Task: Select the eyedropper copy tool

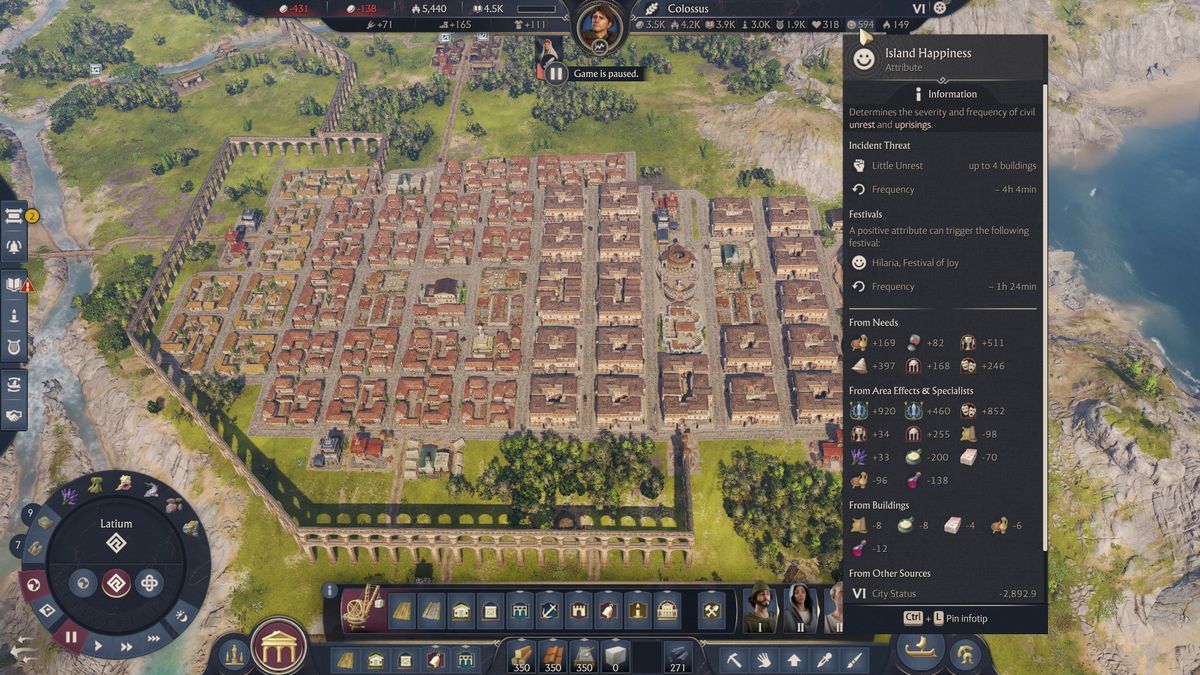Action: coord(823,660)
